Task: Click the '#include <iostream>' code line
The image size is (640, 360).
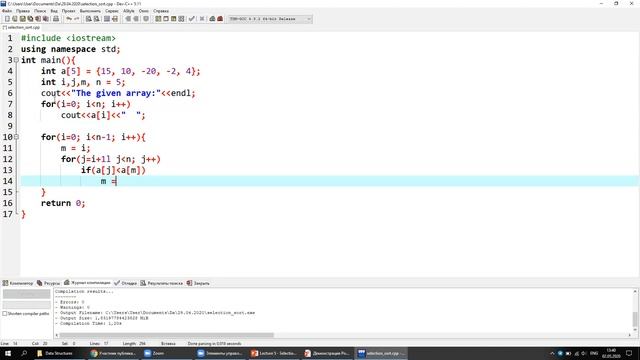Action: click(x=68, y=38)
